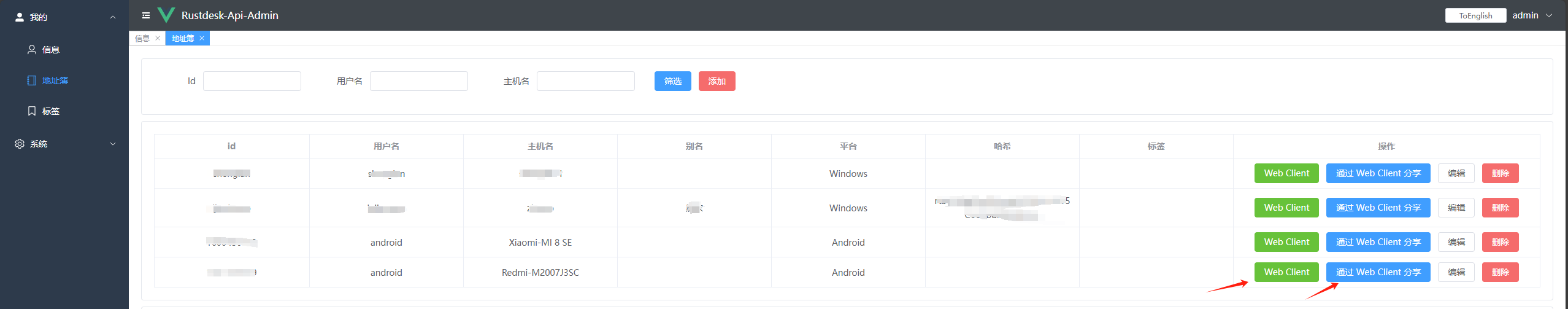Focus the Id filter input field
The image size is (1568, 309).
pyautogui.click(x=252, y=81)
